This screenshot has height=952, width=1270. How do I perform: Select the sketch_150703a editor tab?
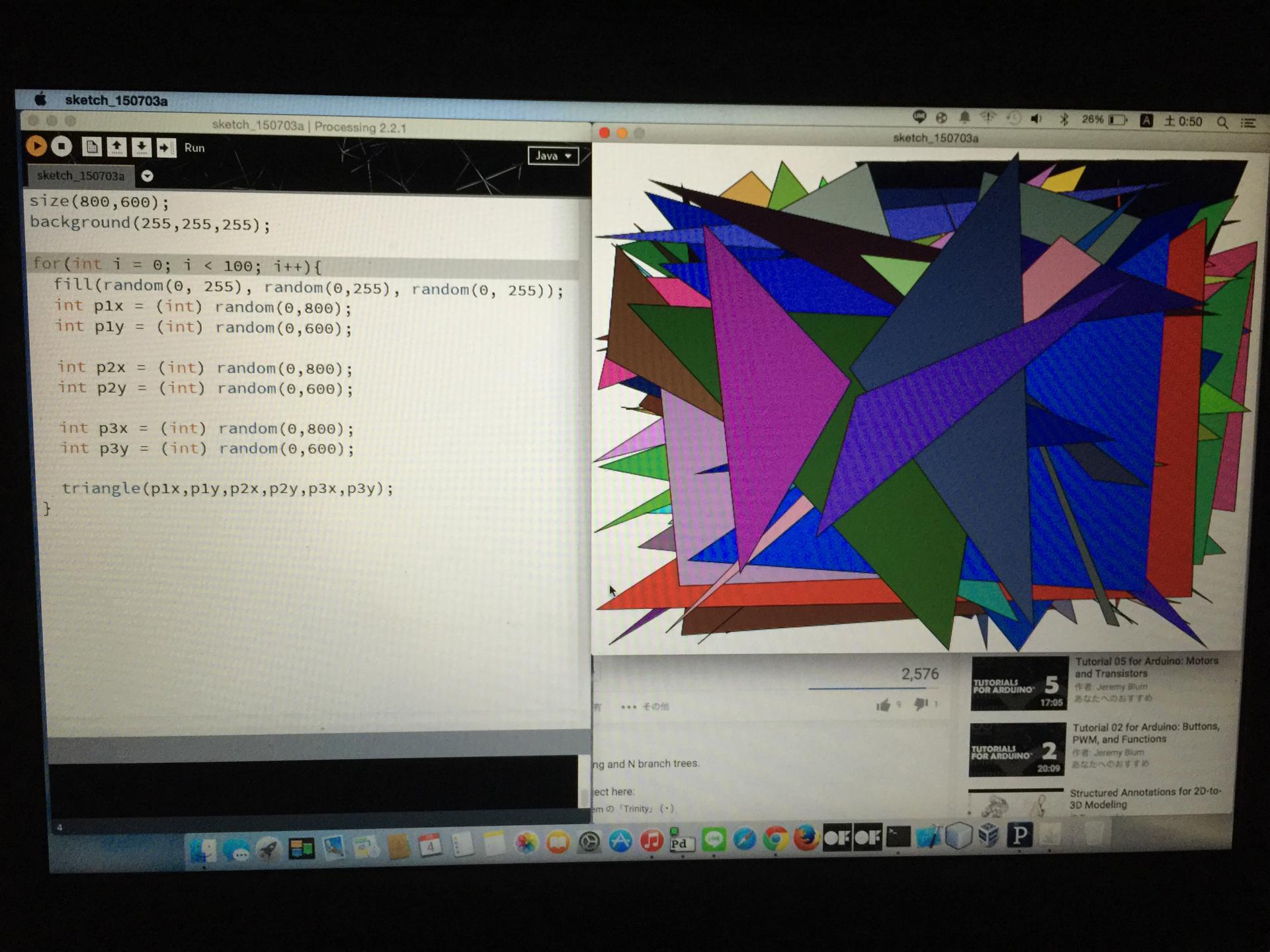point(80,176)
